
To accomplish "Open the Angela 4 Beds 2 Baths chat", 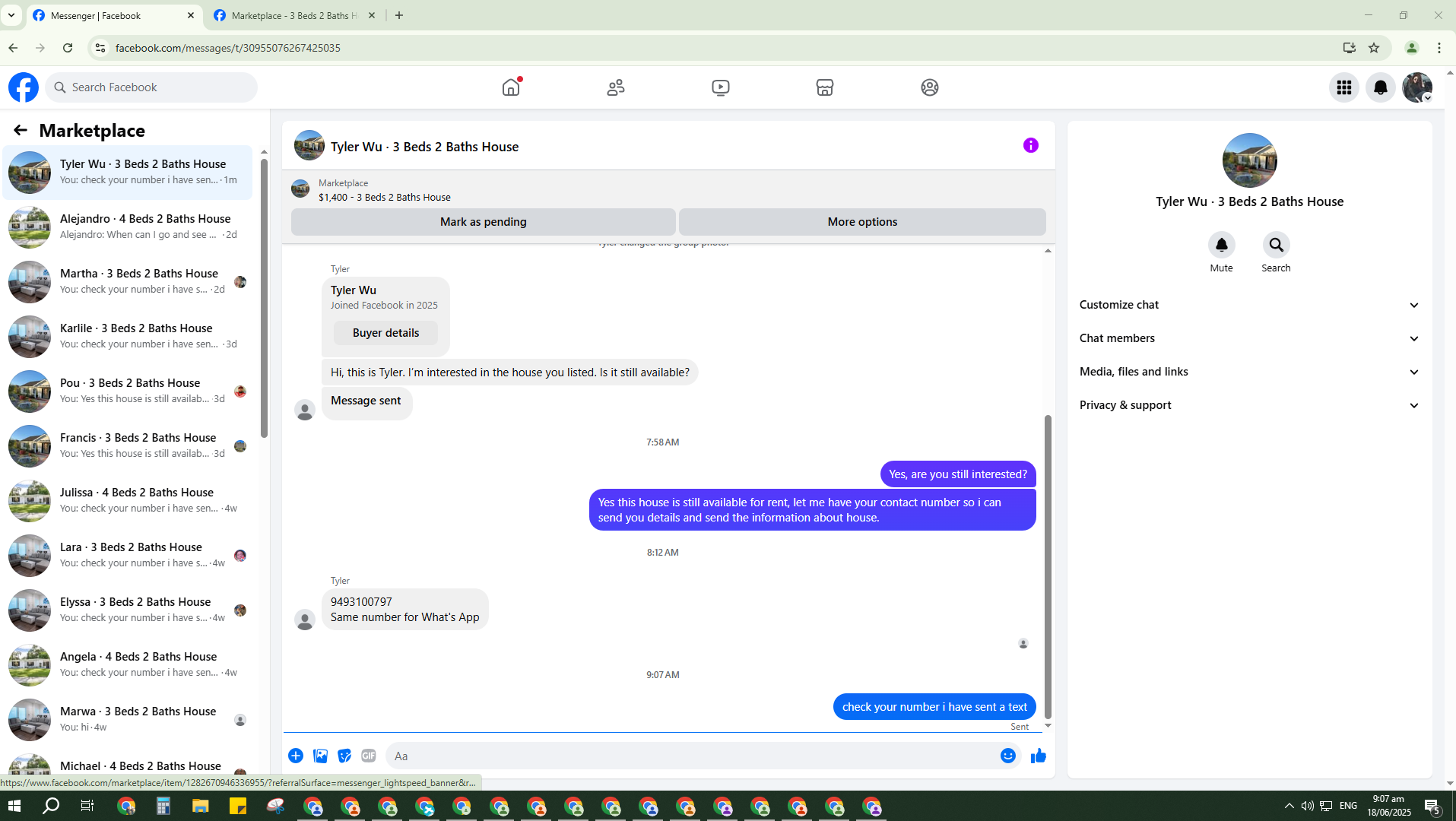I will click(128, 665).
